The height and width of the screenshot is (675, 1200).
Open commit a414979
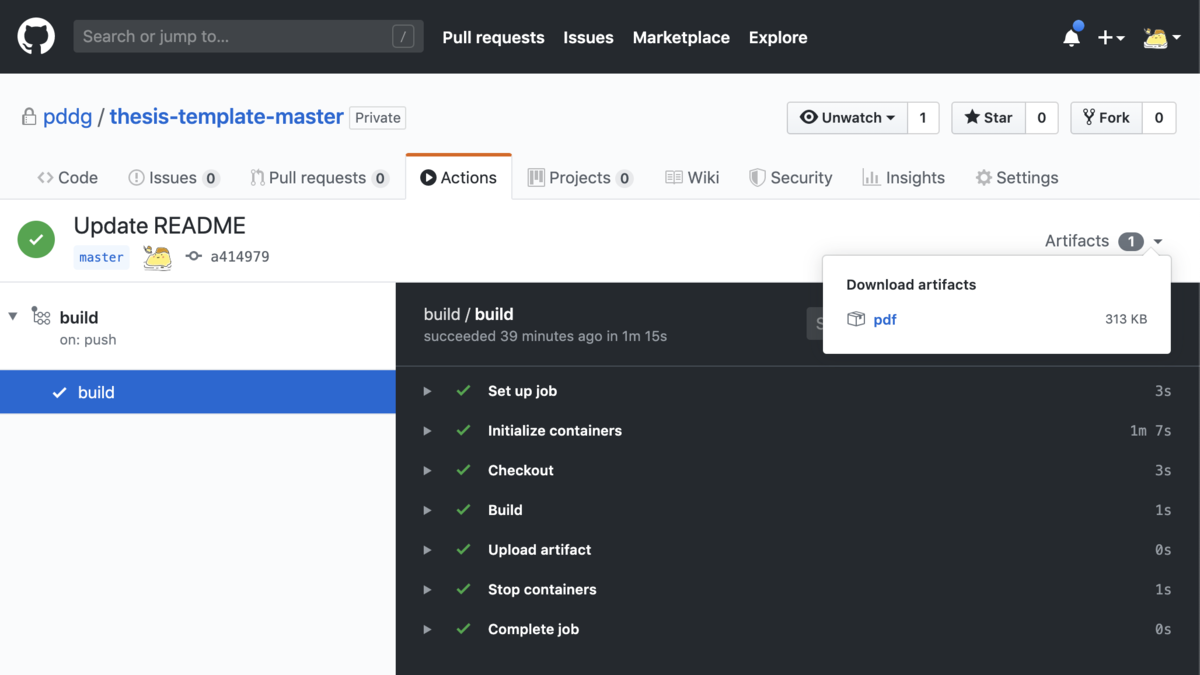point(239,257)
